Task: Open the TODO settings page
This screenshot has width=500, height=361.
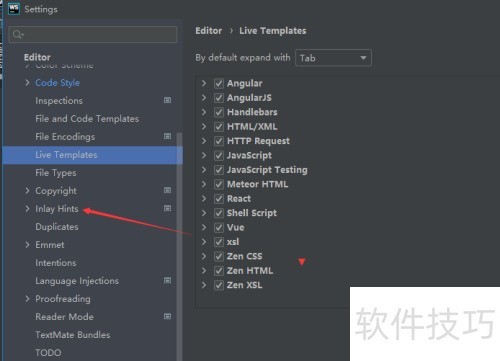Action: click(48, 353)
